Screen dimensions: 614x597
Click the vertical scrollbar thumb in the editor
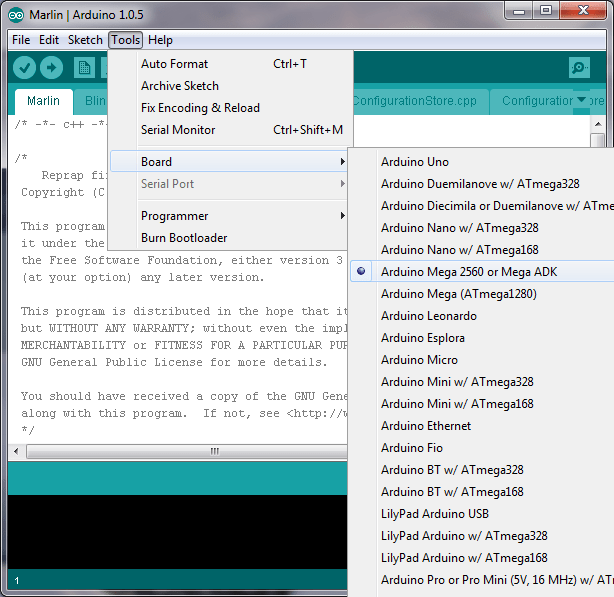click(x=598, y=140)
